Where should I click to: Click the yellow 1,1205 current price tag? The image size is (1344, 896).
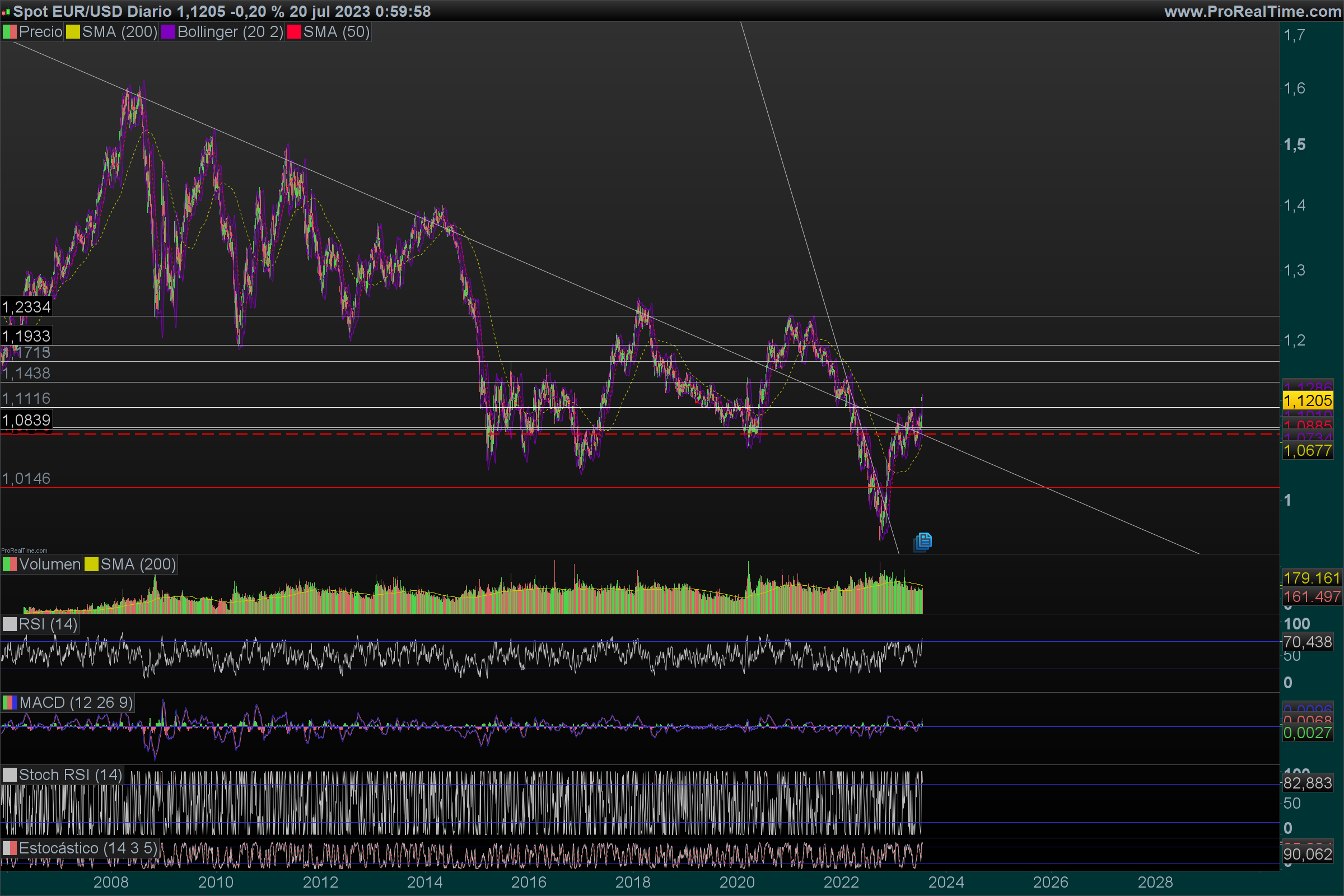coord(1308,400)
